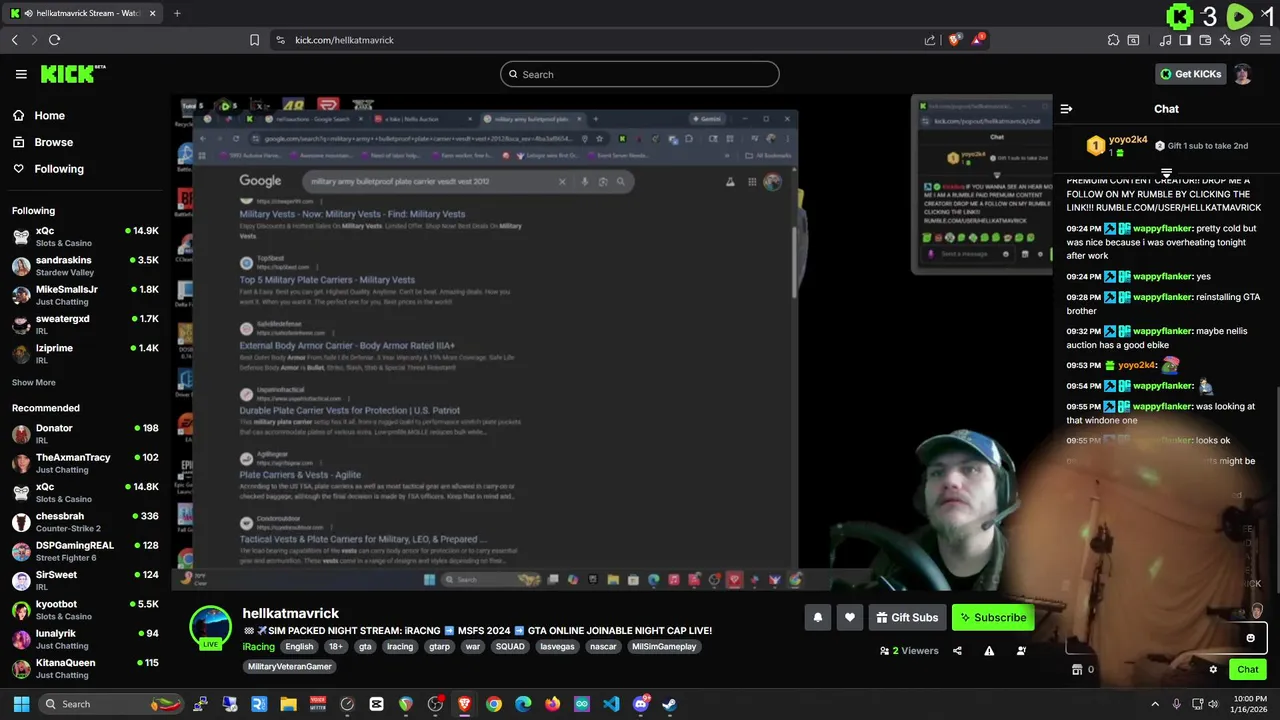Reload the page
This screenshot has width=1280, height=720.
click(x=54, y=40)
